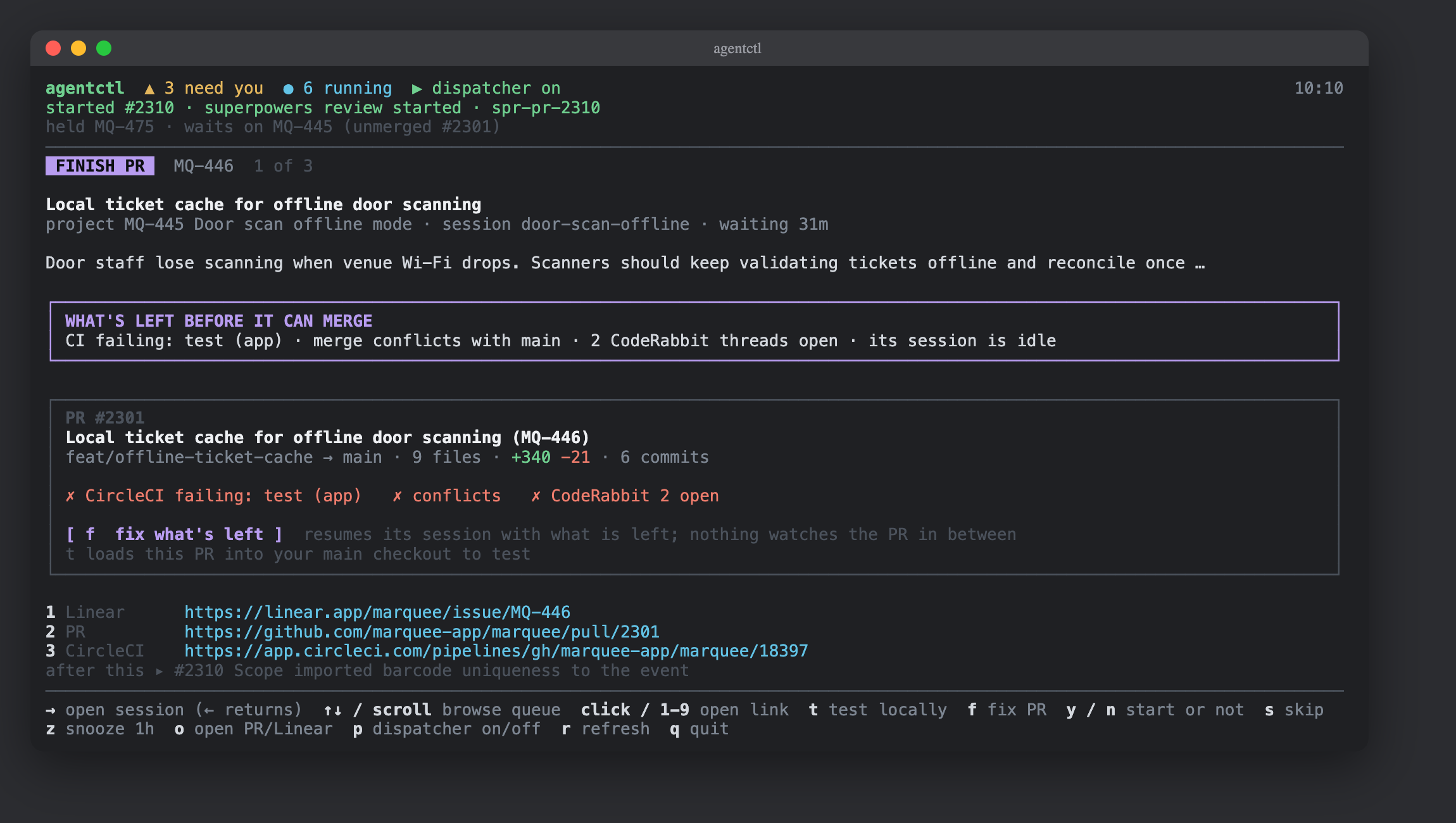Click 'q quit' footer hint
Viewport: 1456px width, 823px height.
click(700, 729)
